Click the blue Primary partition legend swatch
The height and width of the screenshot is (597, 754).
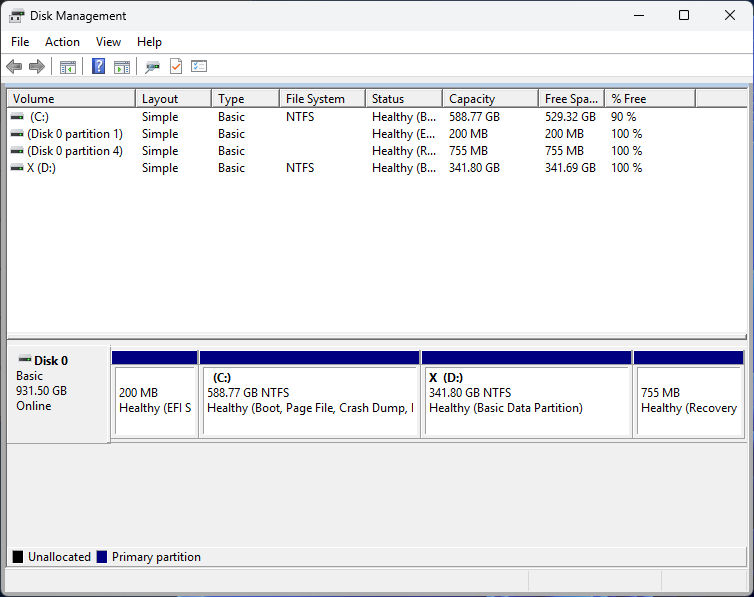click(101, 557)
